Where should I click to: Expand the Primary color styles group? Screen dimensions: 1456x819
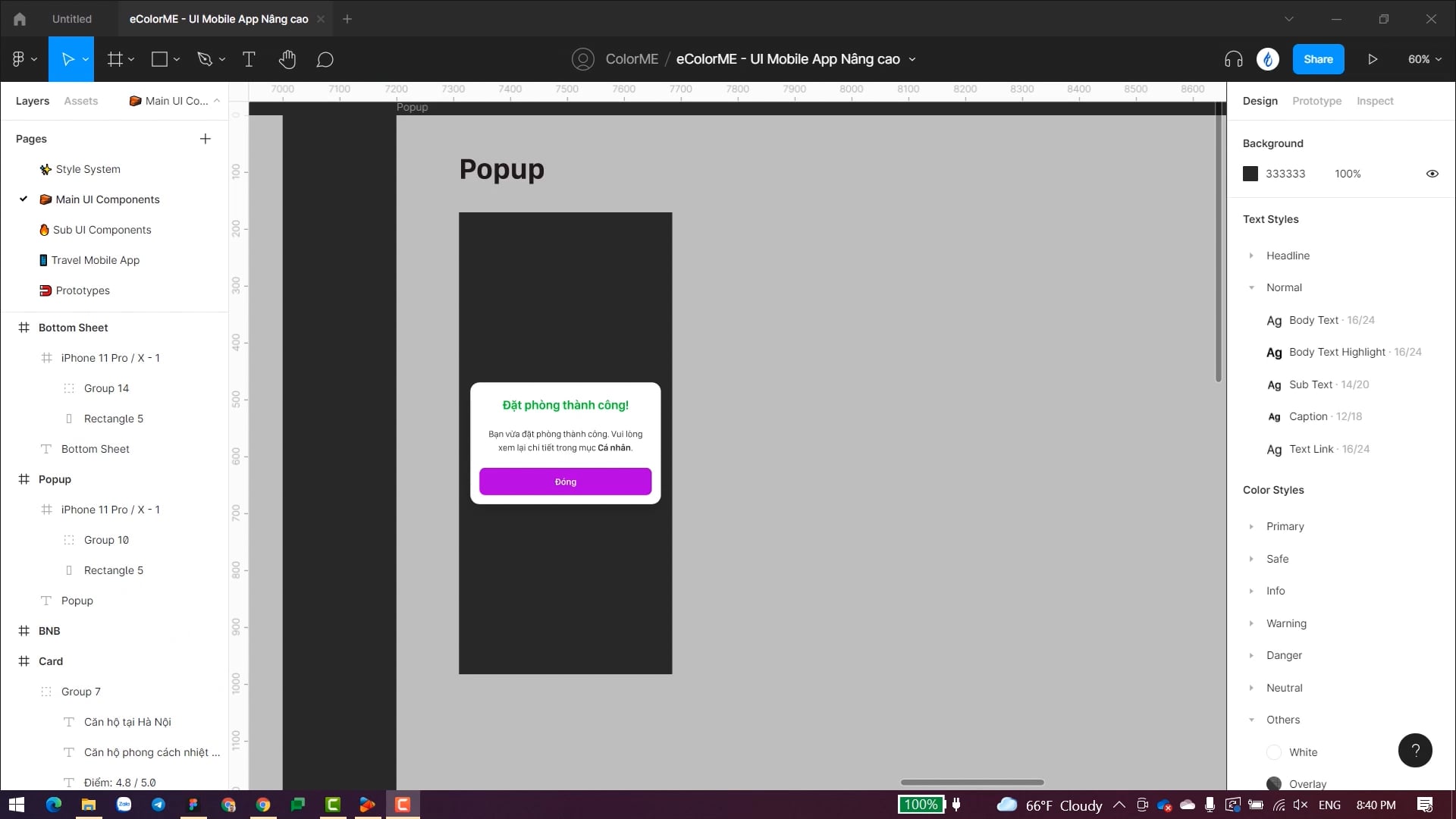coord(1251,526)
